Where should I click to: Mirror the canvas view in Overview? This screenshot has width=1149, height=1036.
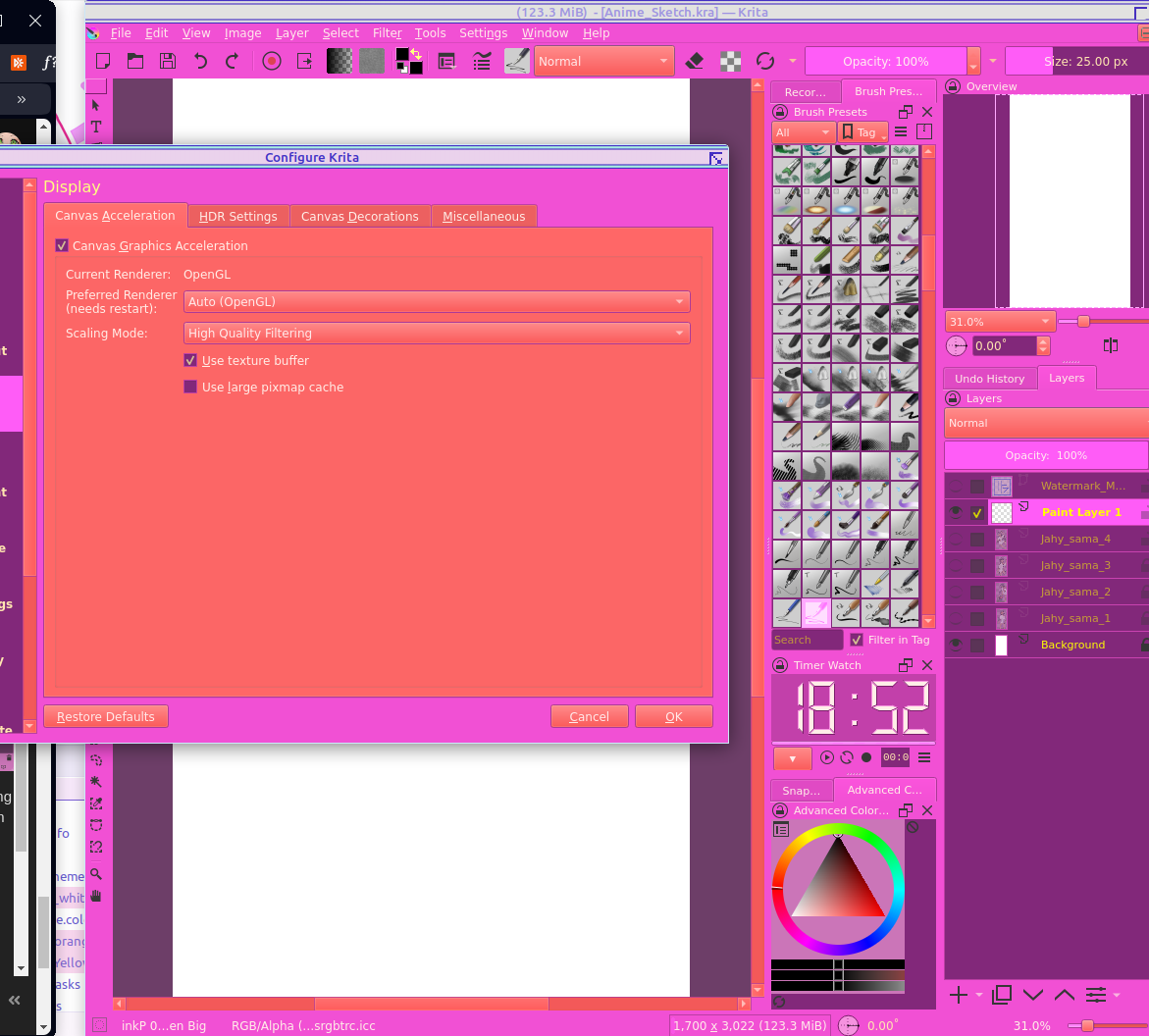[1111, 345]
